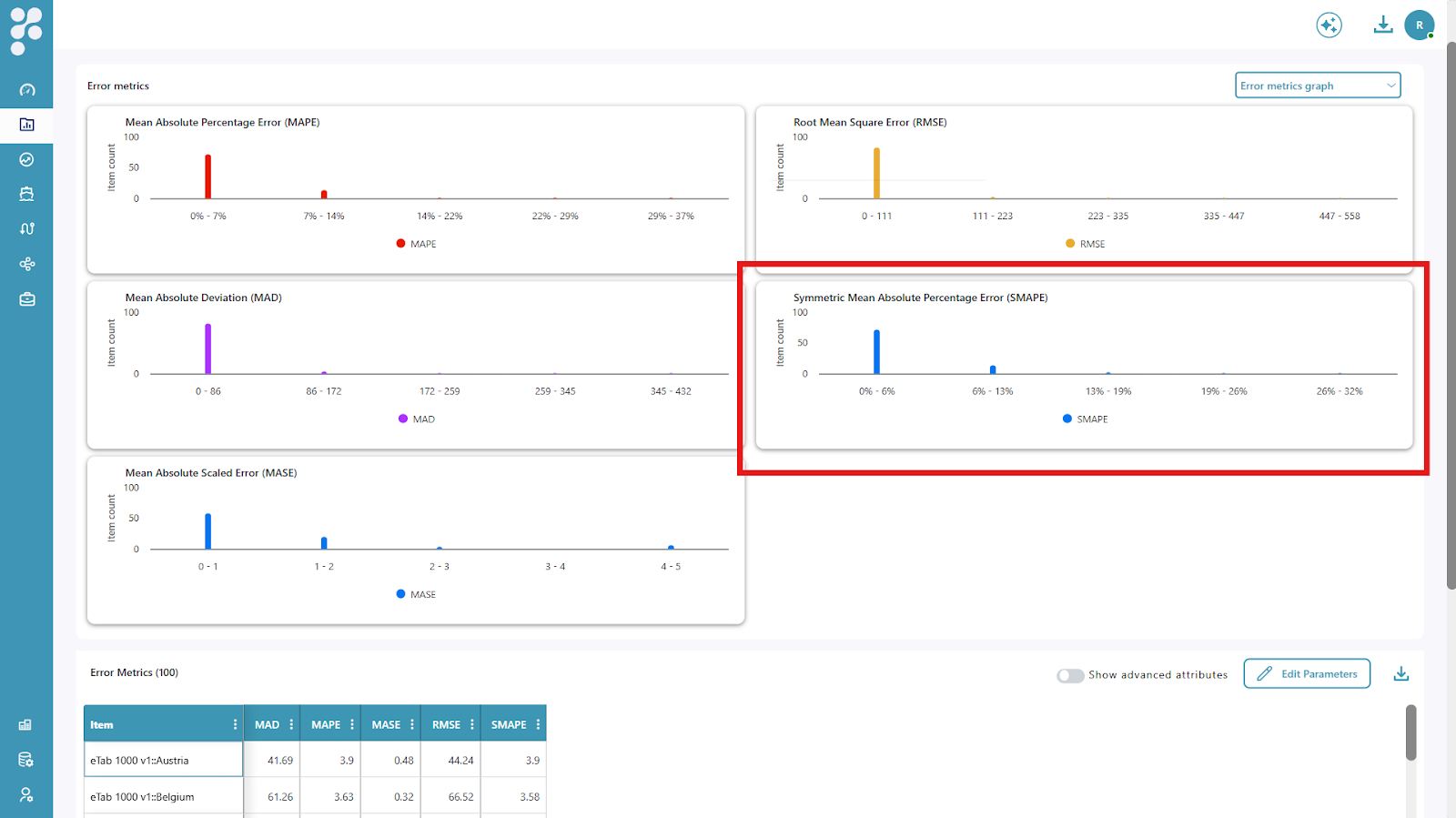
Task: Click the MAPE 0% - 7% red bar
Action: [207, 177]
